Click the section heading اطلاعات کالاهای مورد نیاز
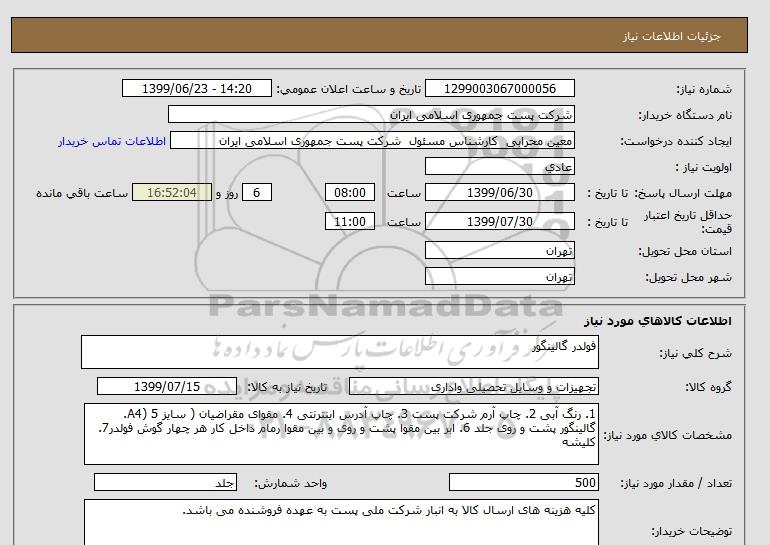The width and height of the screenshot is (770, 545). click(x=658, y=321)
